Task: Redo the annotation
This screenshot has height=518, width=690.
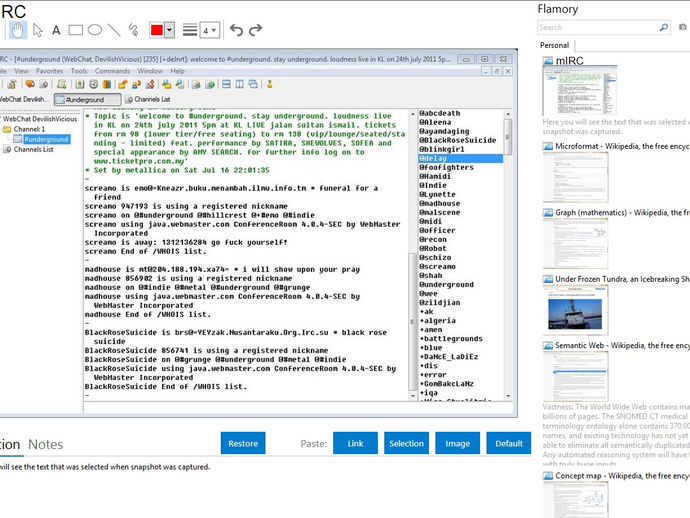Action: (256, 30)
